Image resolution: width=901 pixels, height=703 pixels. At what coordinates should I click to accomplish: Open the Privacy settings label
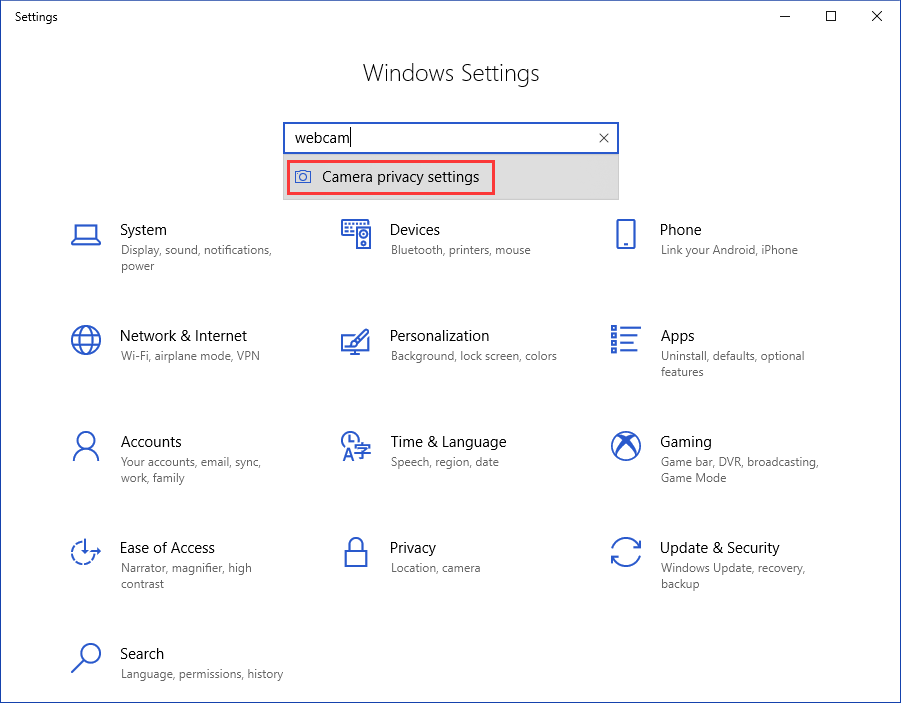[413, 548]
